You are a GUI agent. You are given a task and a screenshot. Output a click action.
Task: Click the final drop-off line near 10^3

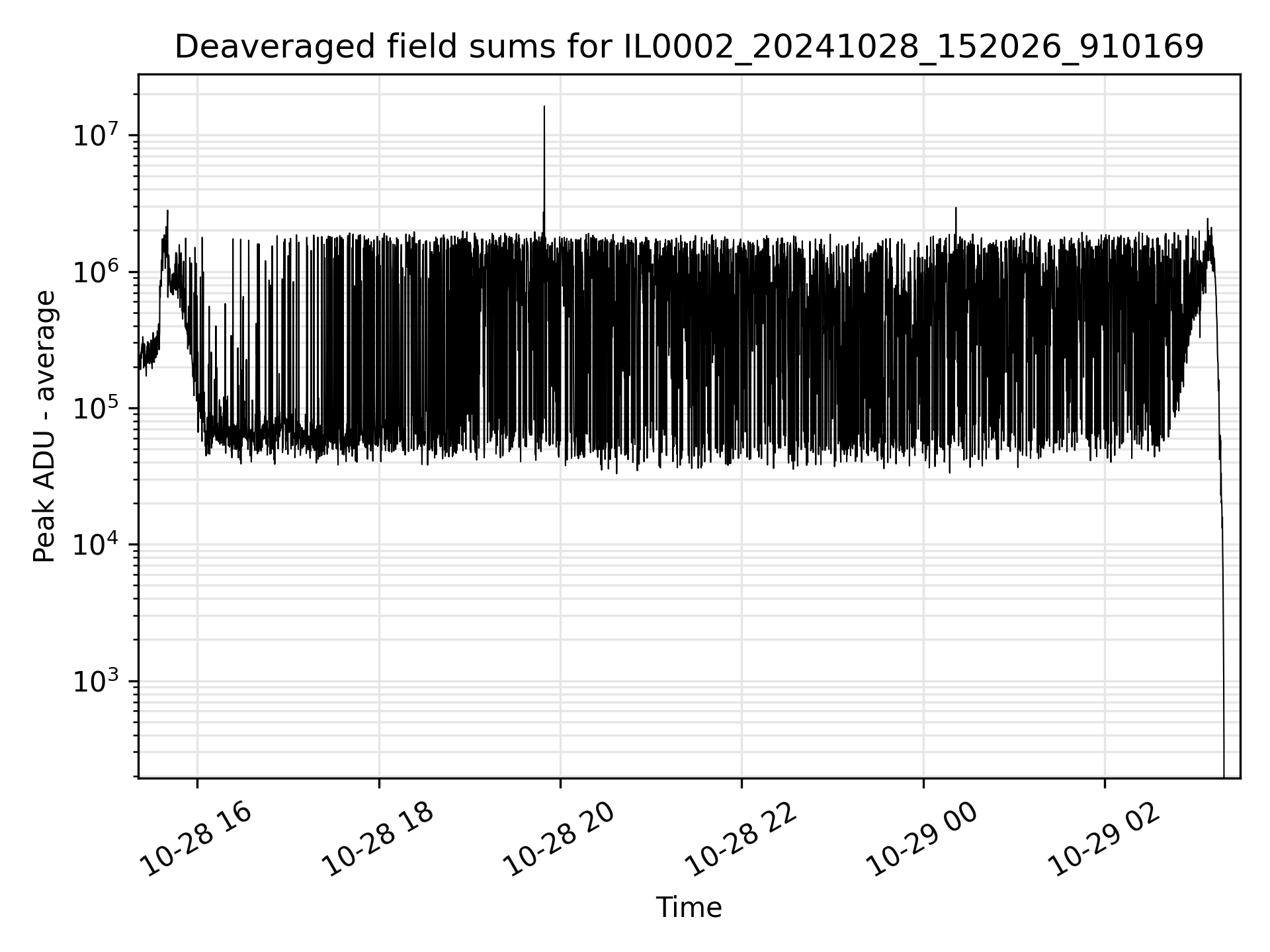click(1224, 681)
